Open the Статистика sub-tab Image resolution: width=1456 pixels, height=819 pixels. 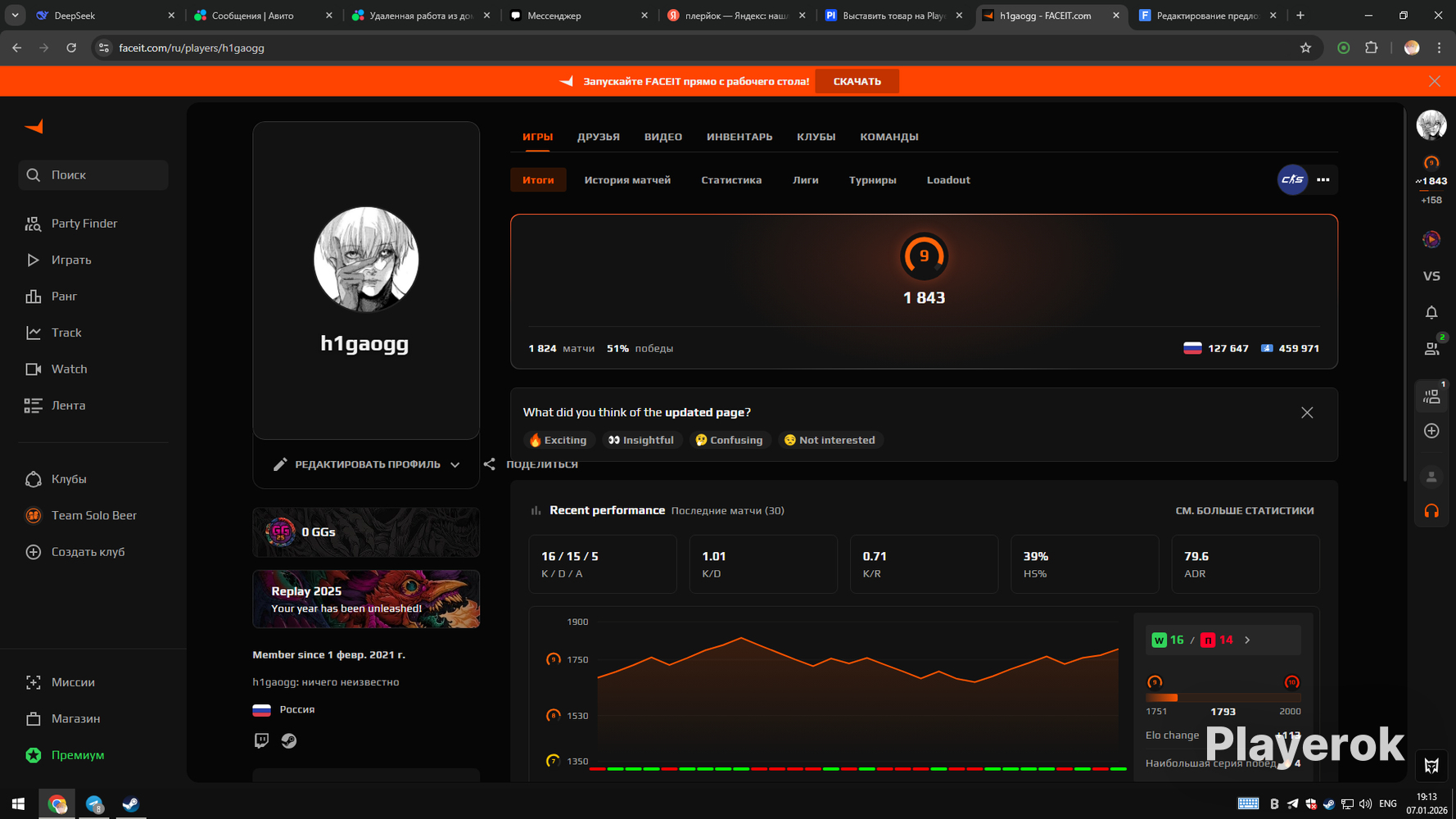(731, 180)
